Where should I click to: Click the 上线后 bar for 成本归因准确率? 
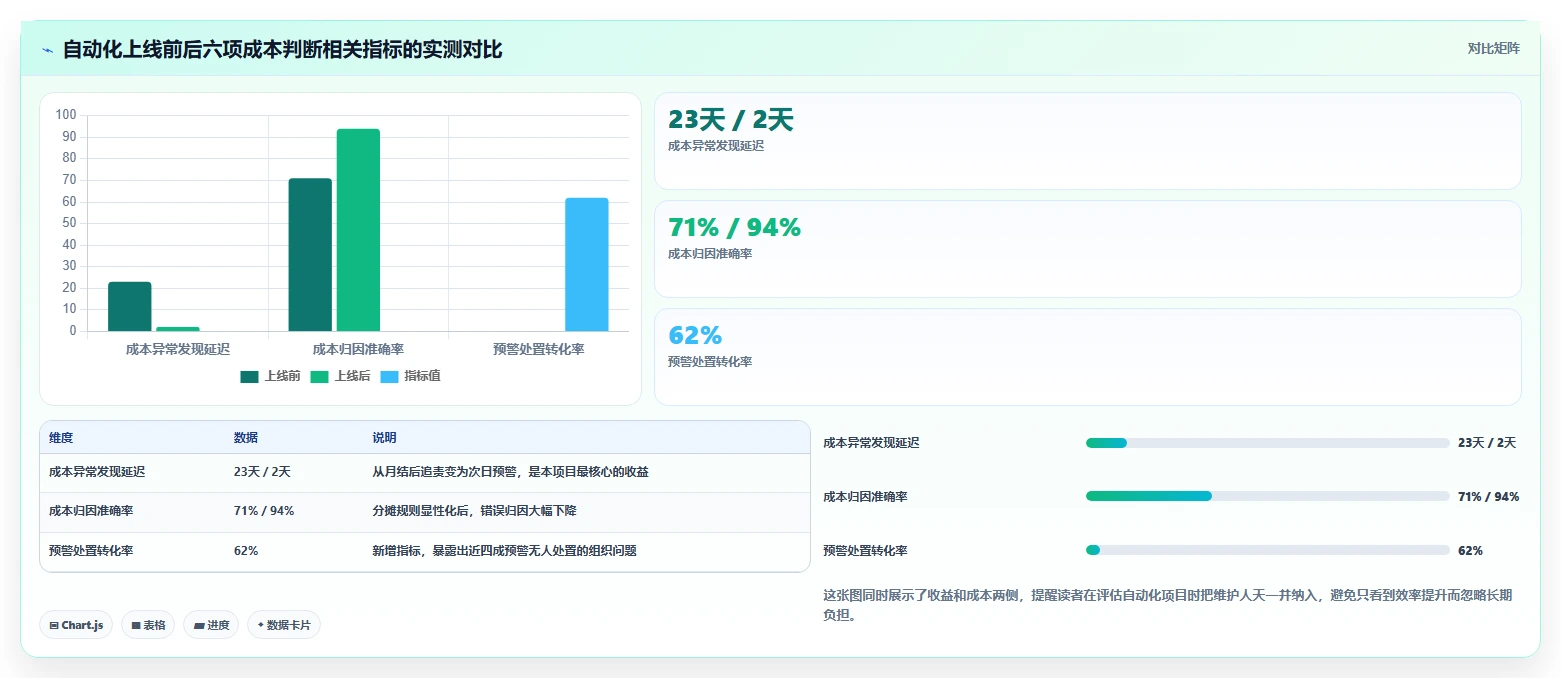[x=358, y=230]
